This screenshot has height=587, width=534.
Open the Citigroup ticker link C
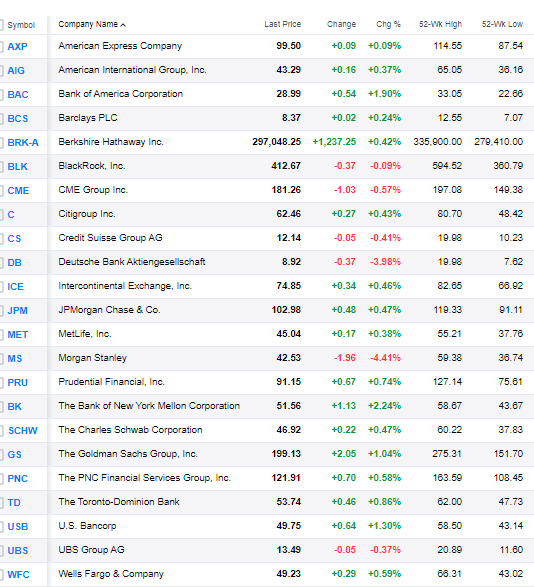[11, 215]
